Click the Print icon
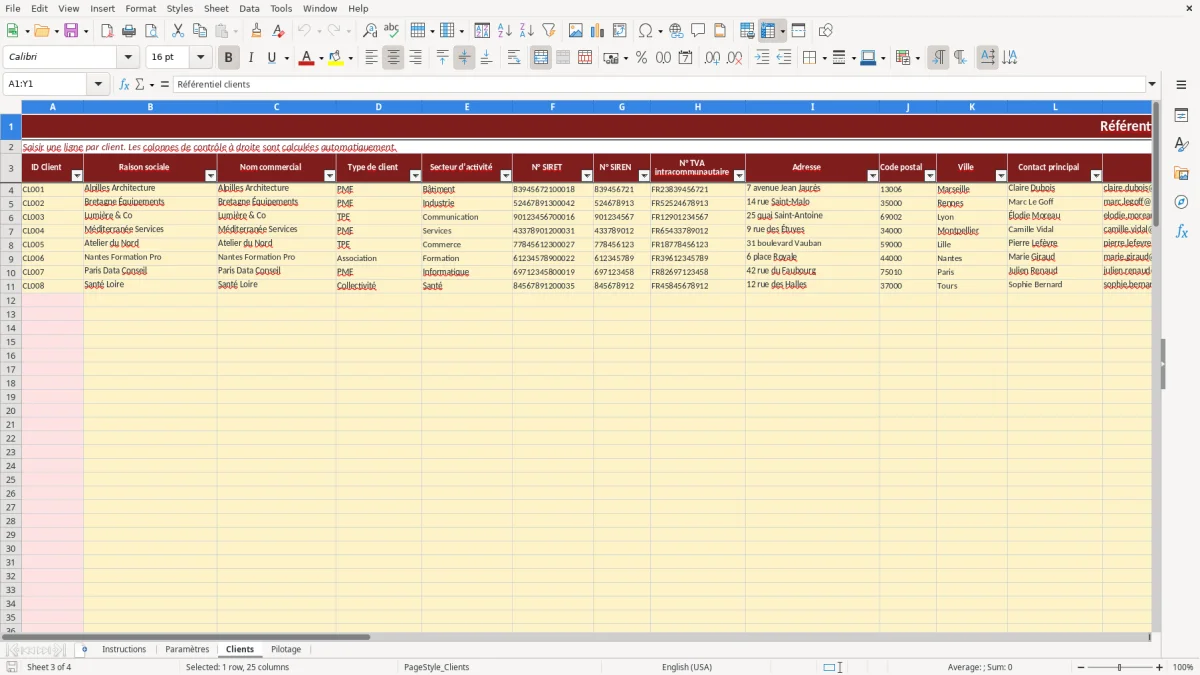 (128, 31)
